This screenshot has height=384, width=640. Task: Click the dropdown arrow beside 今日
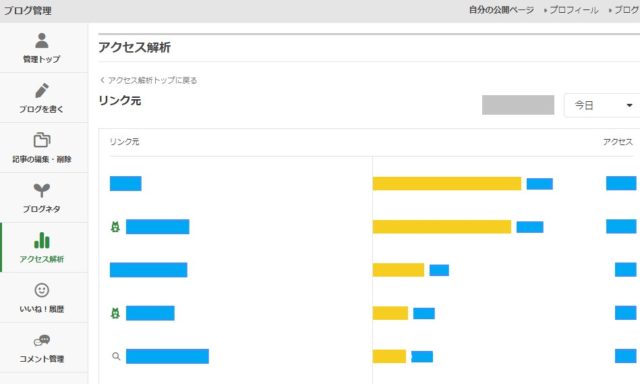(629, 105)
